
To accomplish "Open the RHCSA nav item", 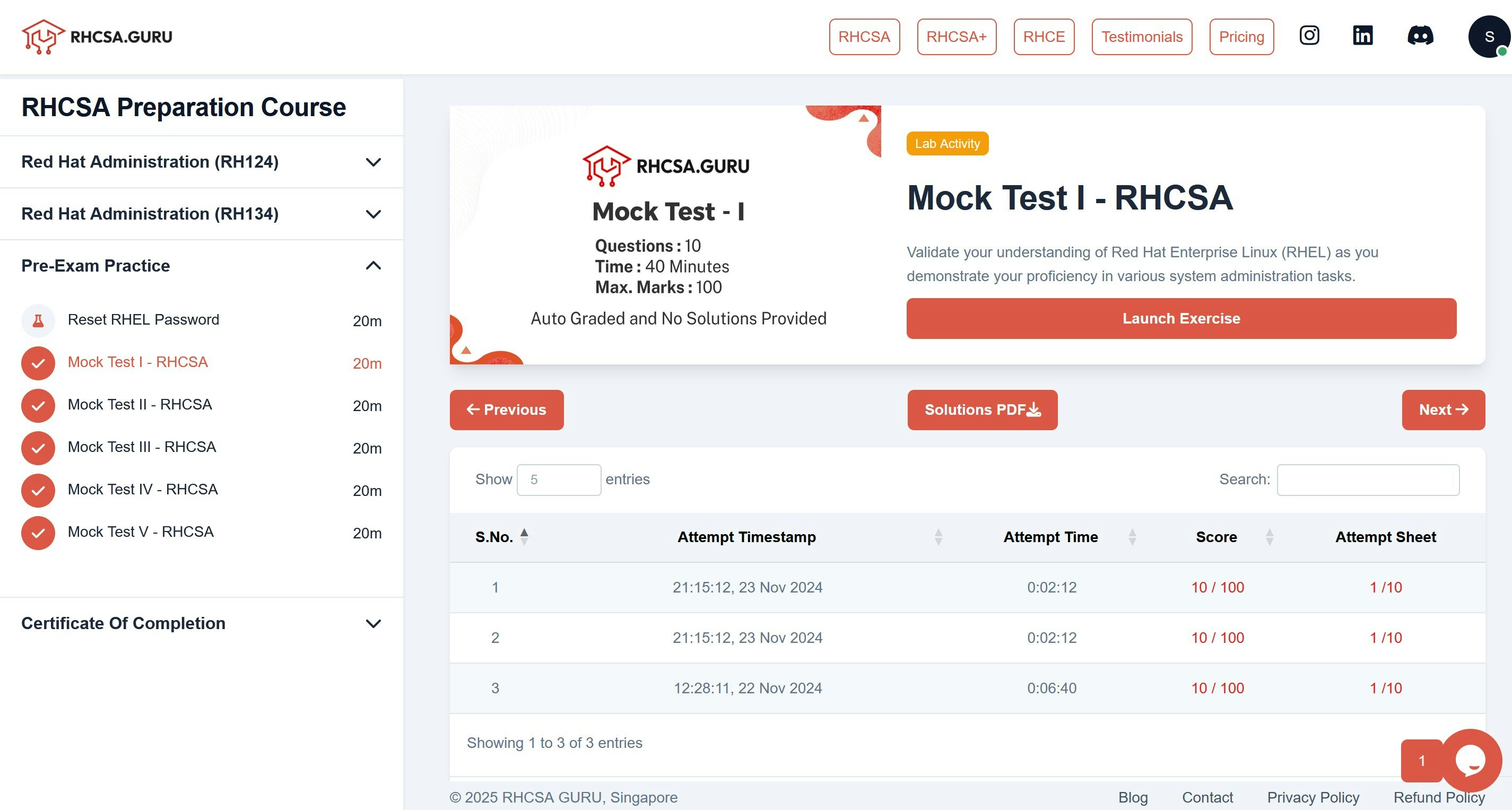I will [x=864, y=37].
